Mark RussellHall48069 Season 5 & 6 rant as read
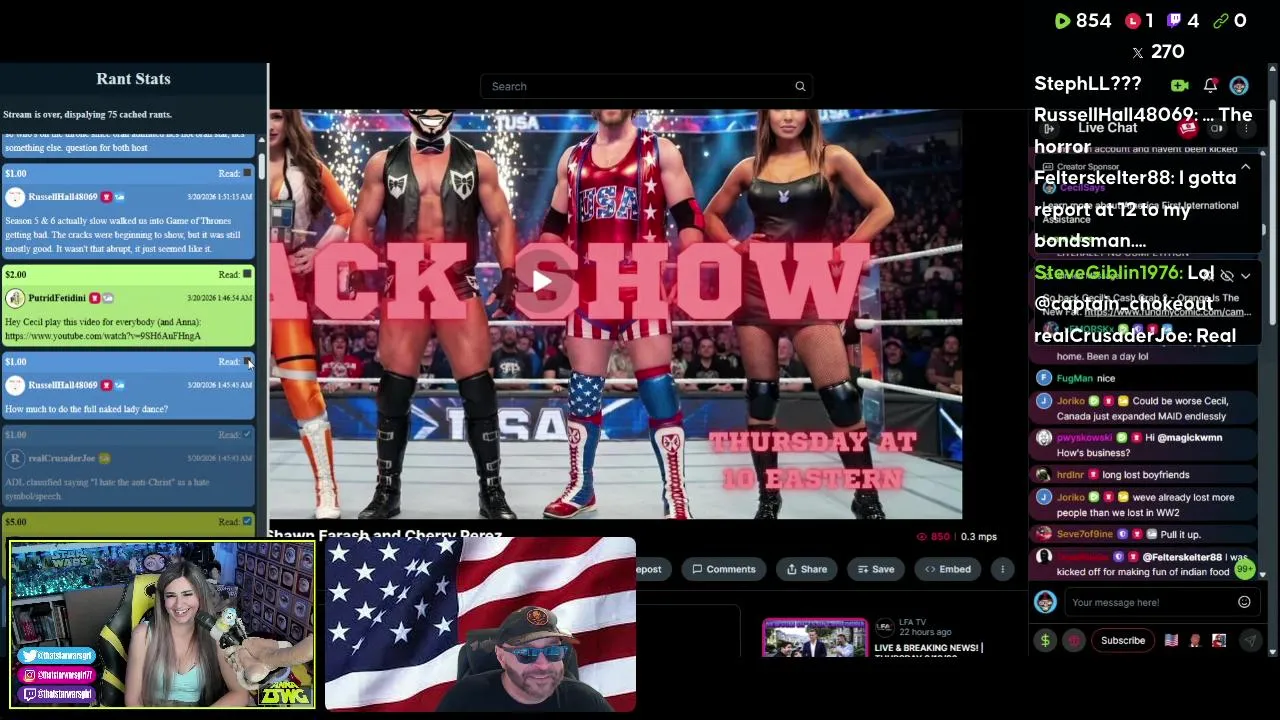Image resolution: width=1280 pixels, height=720 pixels. (248, 173)
